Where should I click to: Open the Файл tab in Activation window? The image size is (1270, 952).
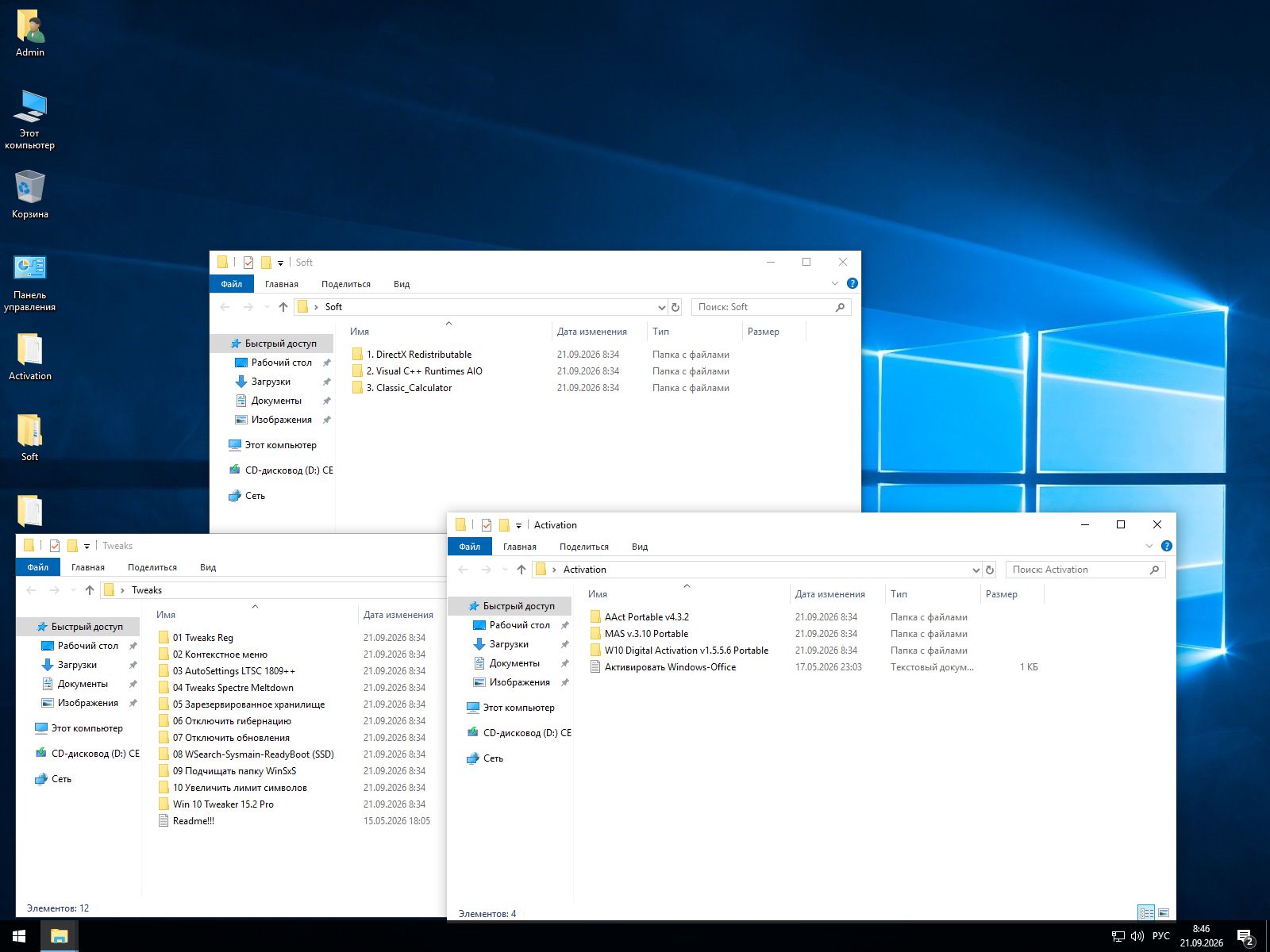[469, 547]
